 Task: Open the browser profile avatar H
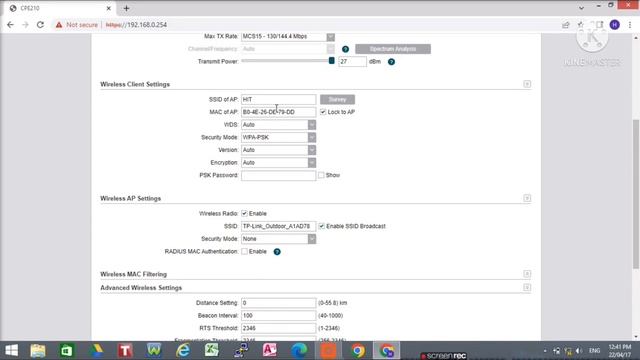[x=614, y=25]
